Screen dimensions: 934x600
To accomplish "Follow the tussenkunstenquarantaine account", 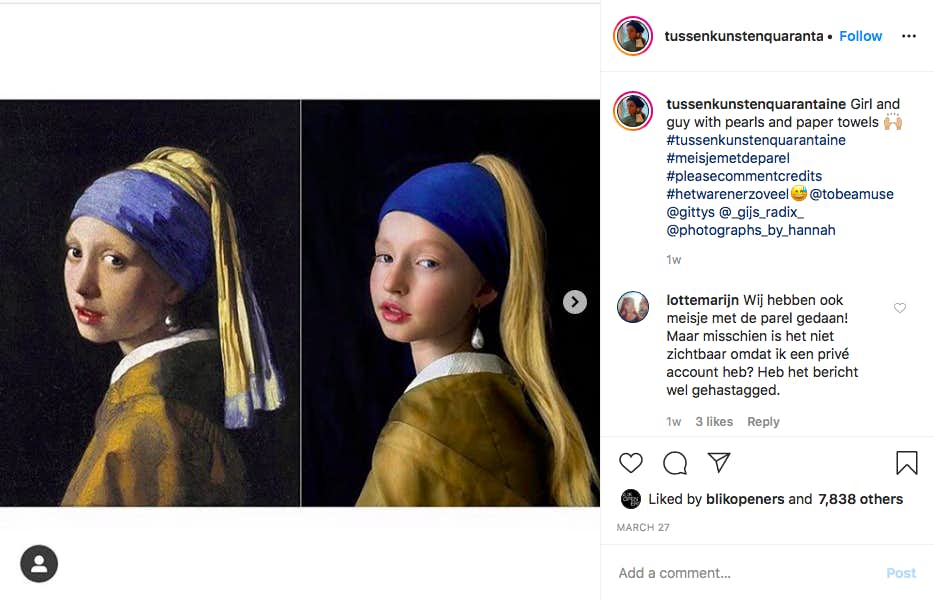I will click(x=860, y=36).
